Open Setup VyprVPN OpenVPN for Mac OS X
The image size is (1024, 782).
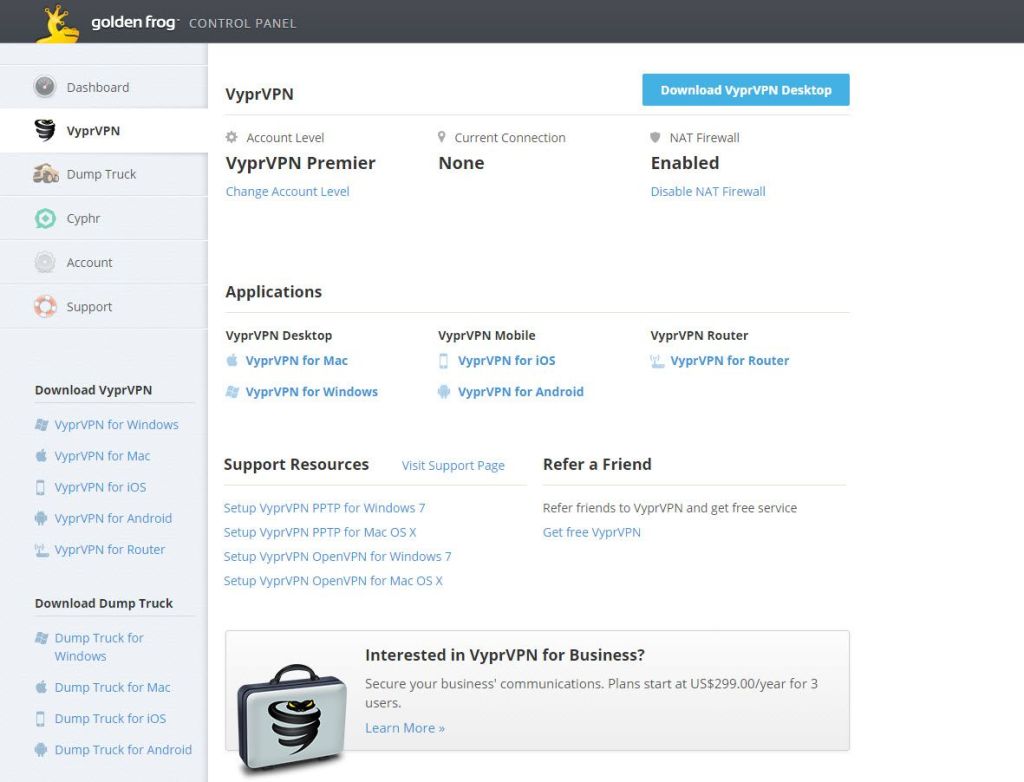point(333,581)
